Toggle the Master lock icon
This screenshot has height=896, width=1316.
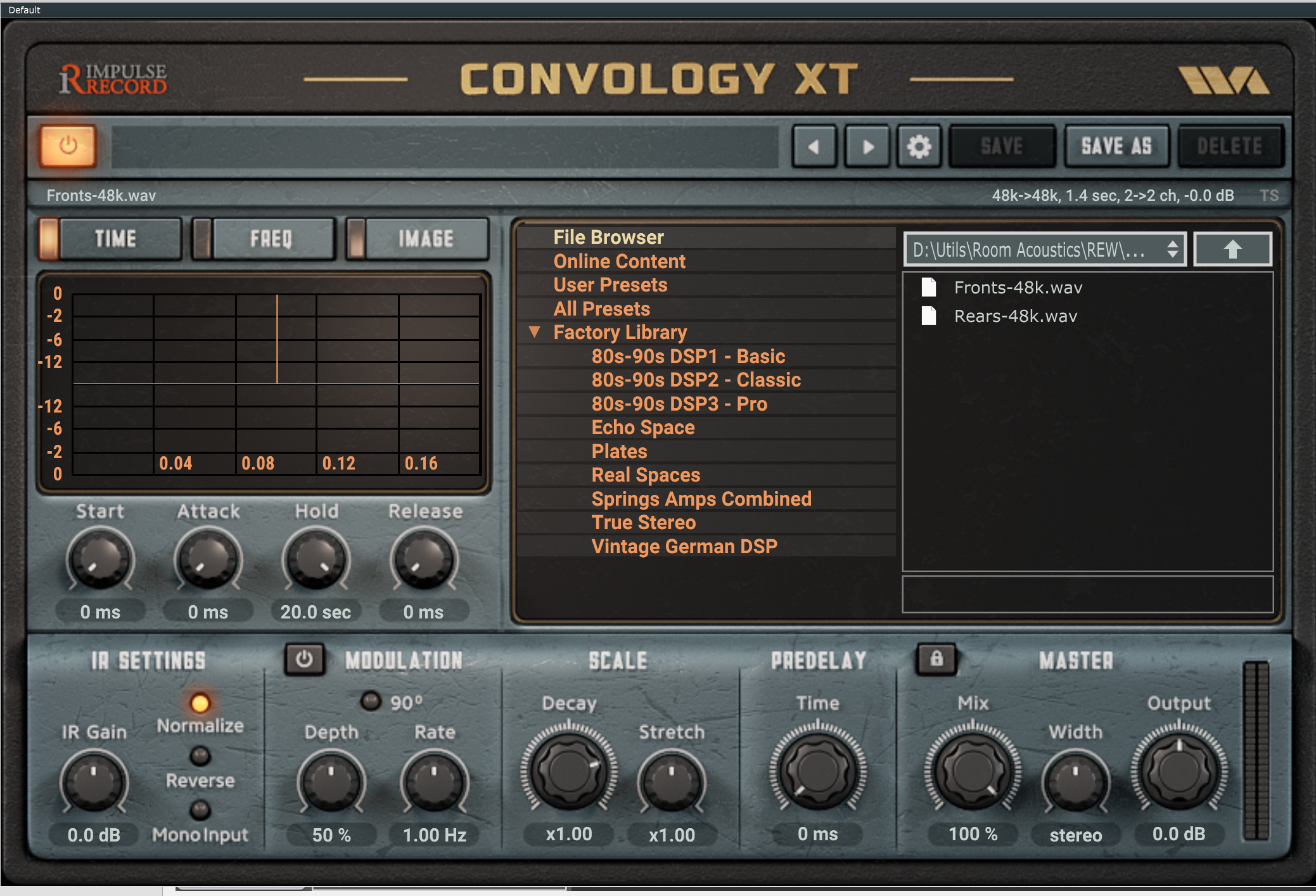click(936, 659)
